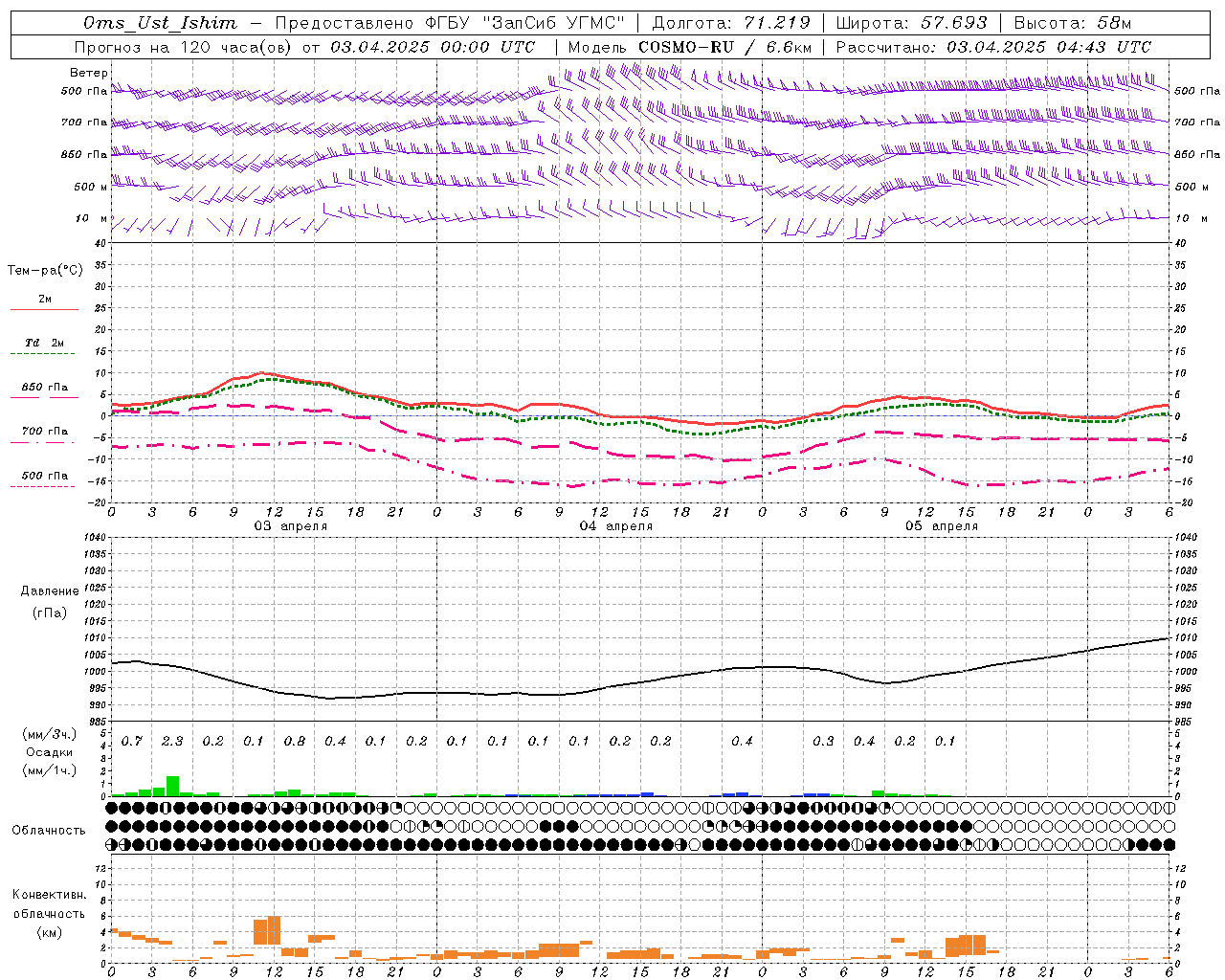Click the "500 м" wind level label on left
This screenshot has width=1225, height=980.
pos(91,187)
